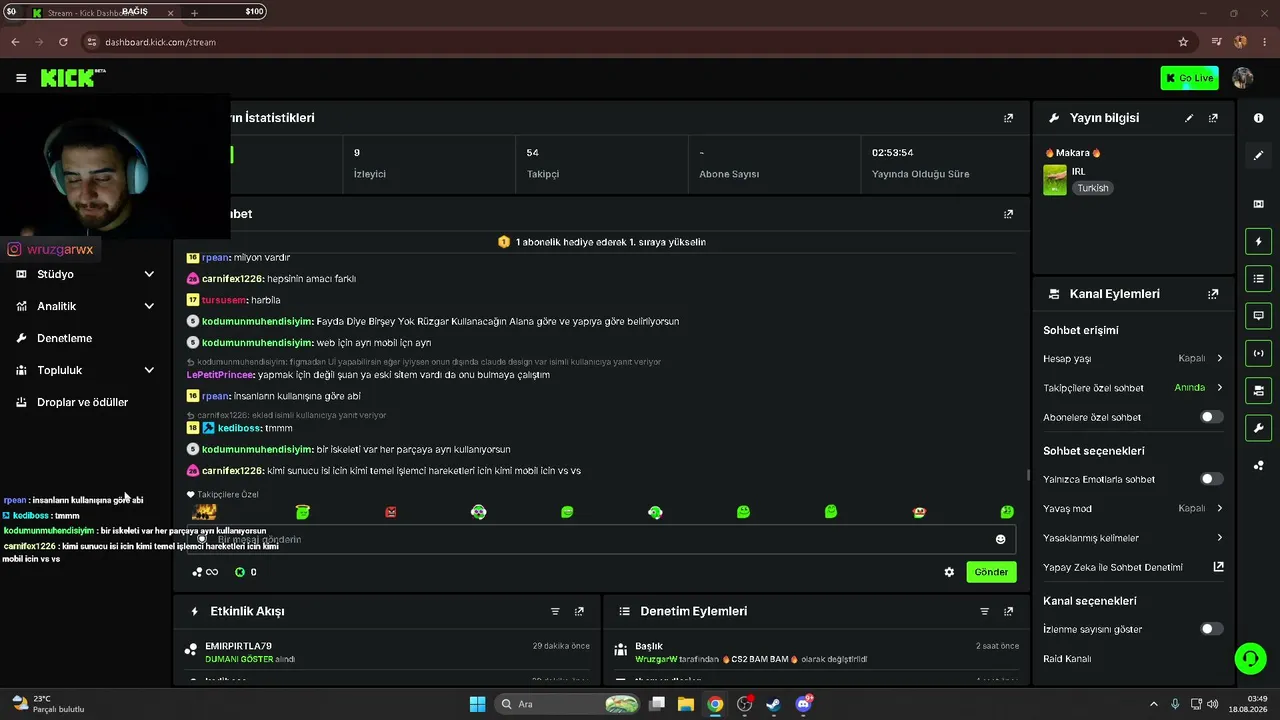
Task: Click the Windows Start button
Action: click(477, 704)
